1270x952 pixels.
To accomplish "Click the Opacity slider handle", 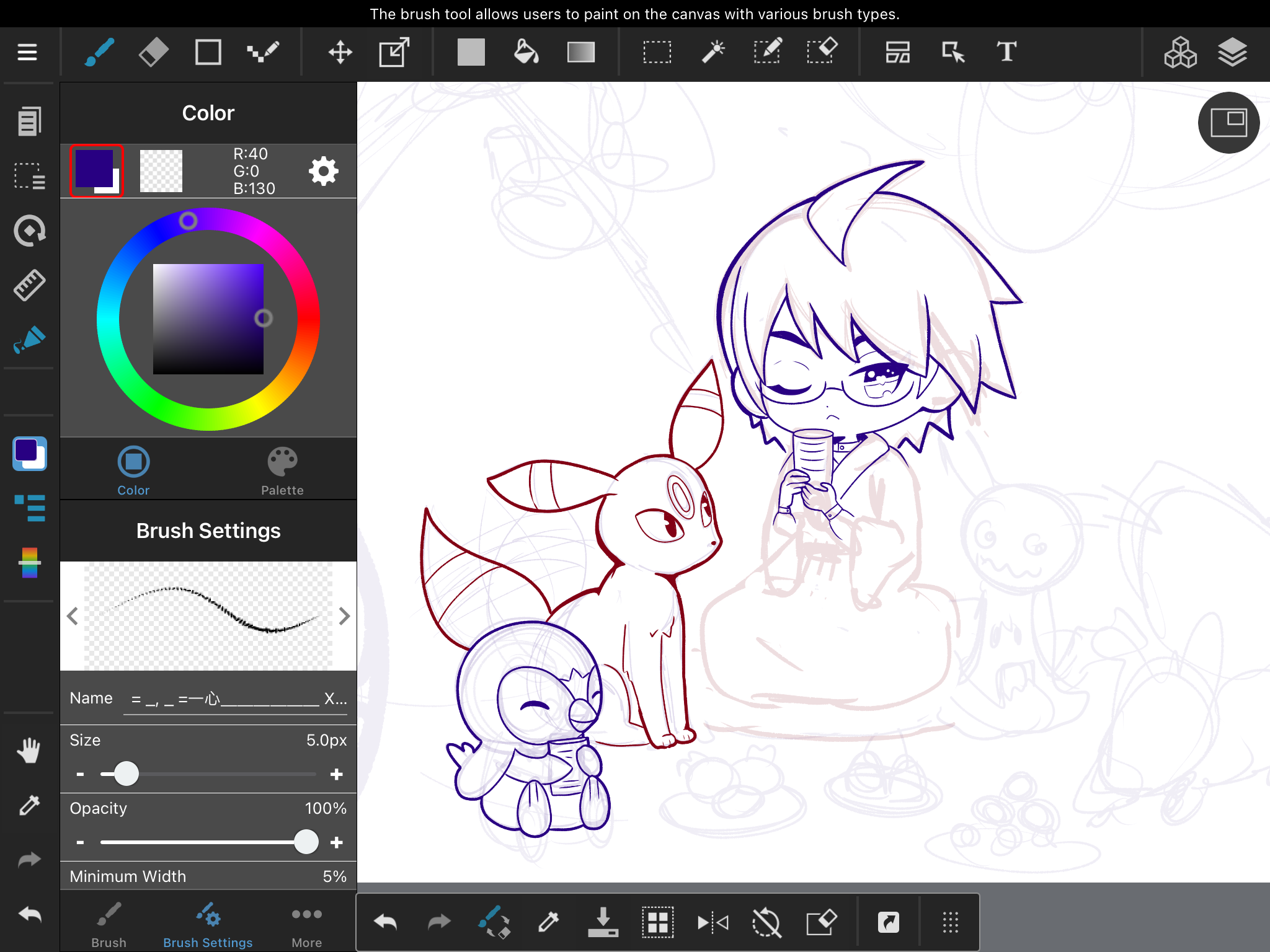I will pyautogui.click(x=306, y=842).
